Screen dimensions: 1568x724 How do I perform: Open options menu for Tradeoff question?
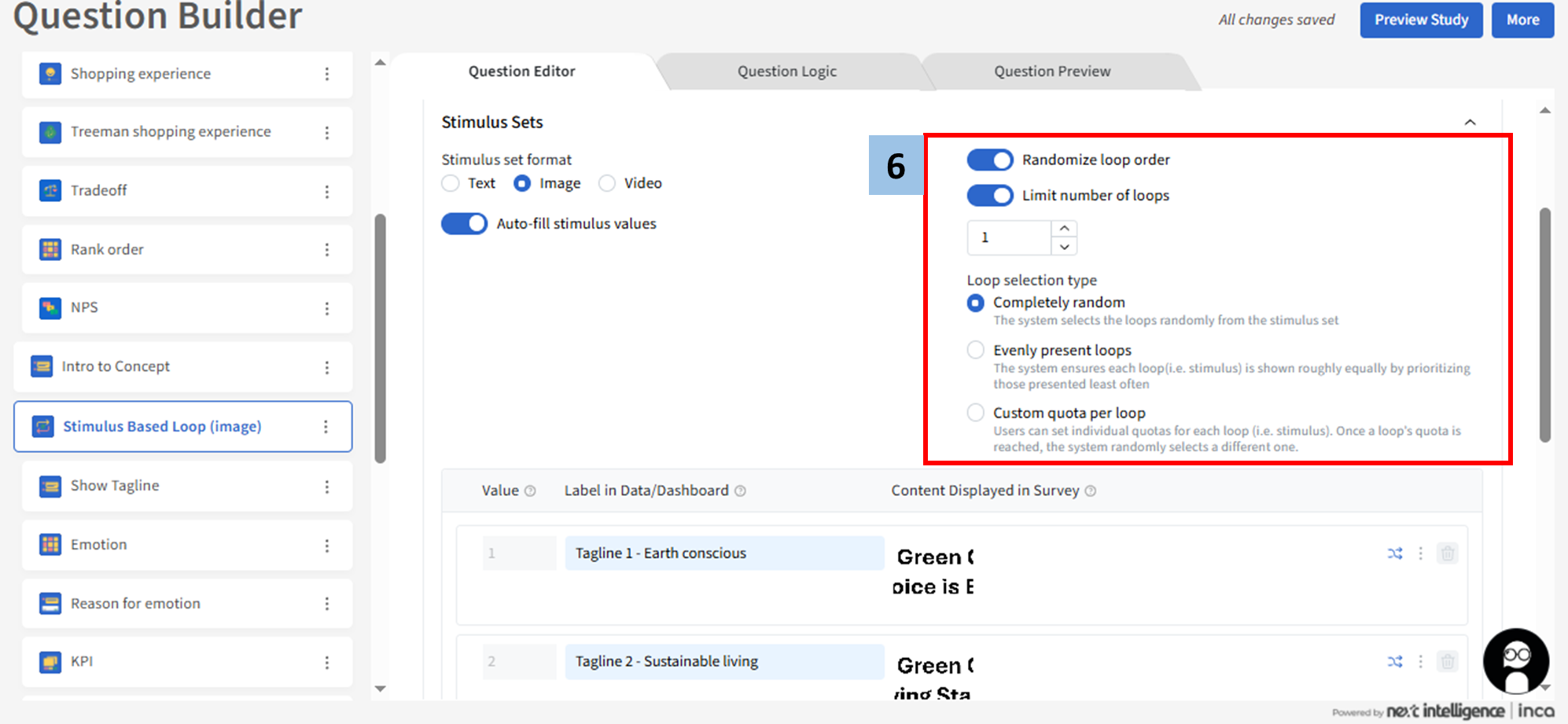click(327, 191)
